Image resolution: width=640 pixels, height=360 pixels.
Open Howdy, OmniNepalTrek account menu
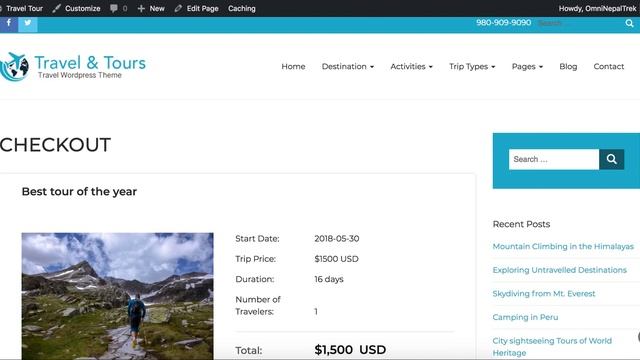[598, 9]
